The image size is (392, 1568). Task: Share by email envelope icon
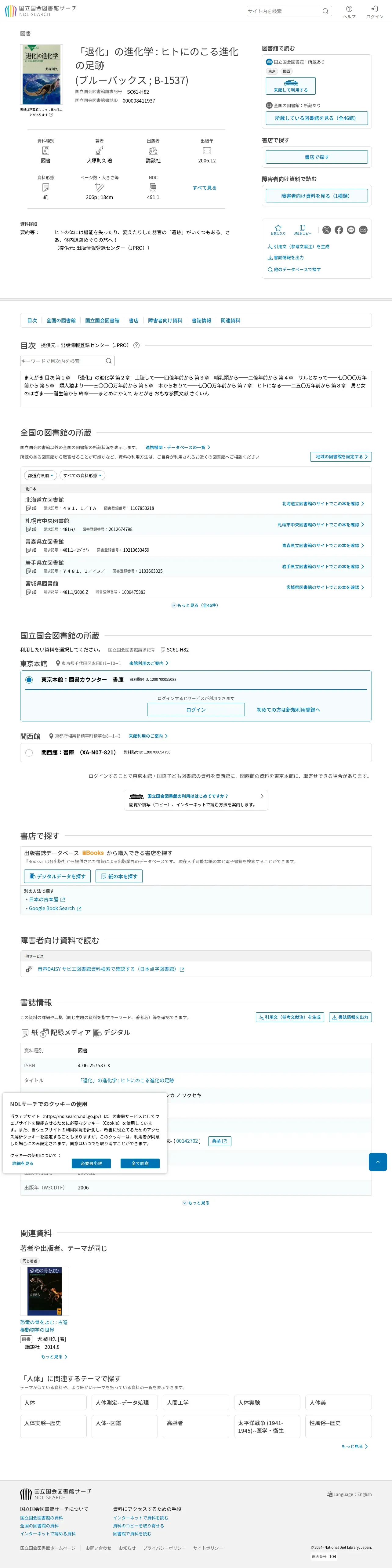pos(363,230)
